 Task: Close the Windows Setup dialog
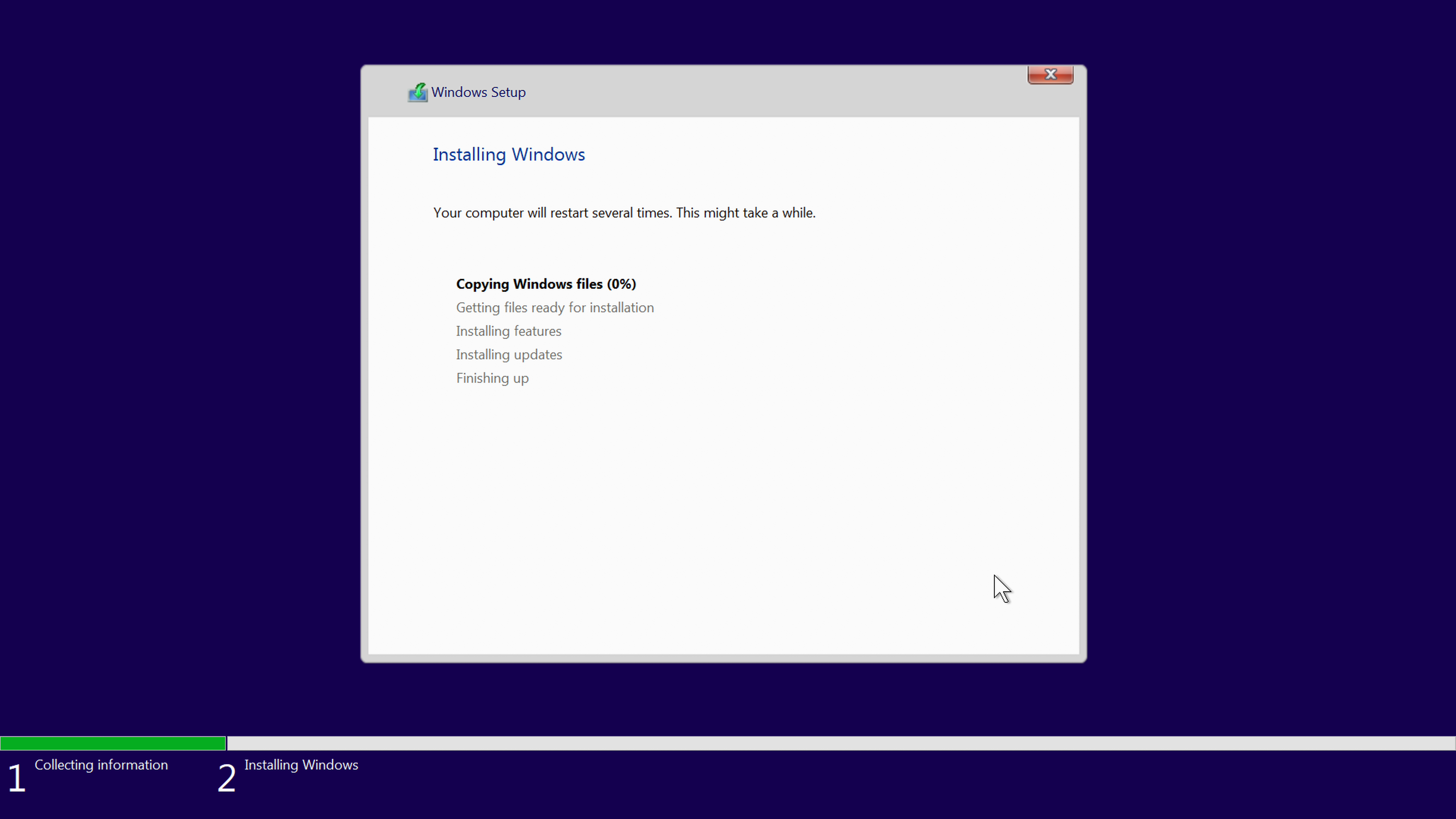point(1050,75)
